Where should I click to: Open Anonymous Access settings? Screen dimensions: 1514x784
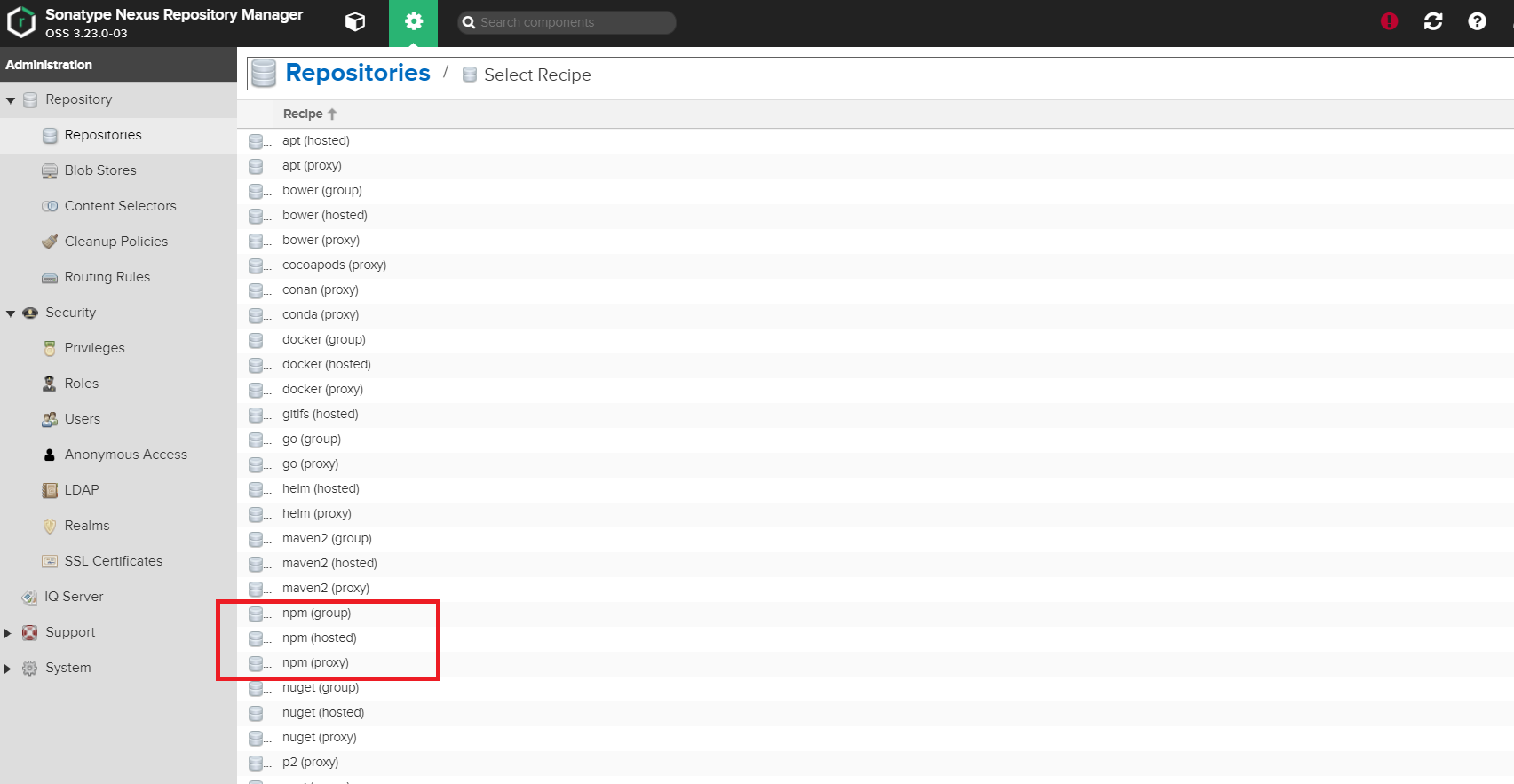[125, 455]
